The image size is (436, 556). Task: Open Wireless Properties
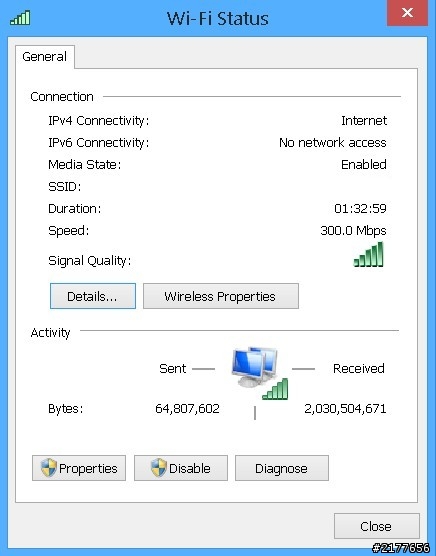click(220, 296)
